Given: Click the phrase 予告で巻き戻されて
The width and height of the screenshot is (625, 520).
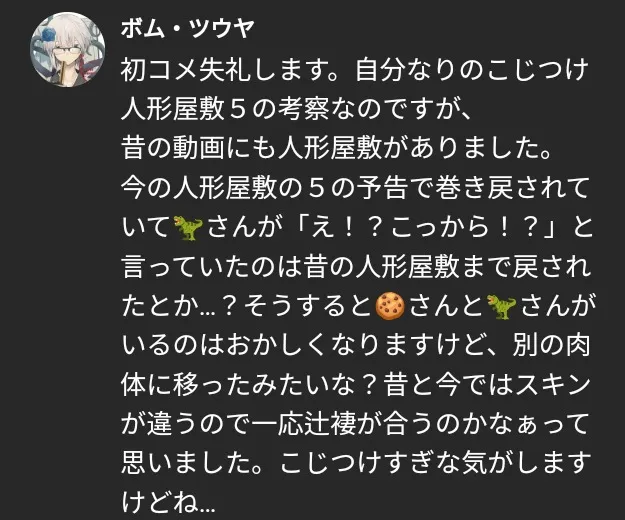Looking at the screenshot, I should tap(472, 188).
